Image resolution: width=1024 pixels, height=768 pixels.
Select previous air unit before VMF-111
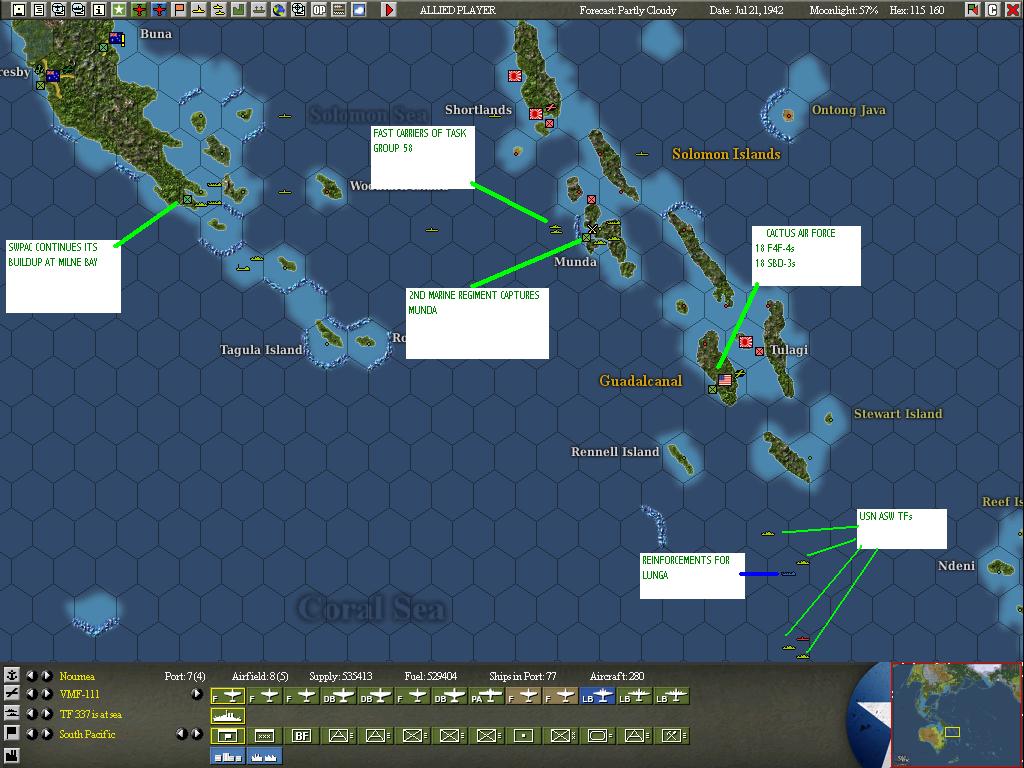point(31,694)
